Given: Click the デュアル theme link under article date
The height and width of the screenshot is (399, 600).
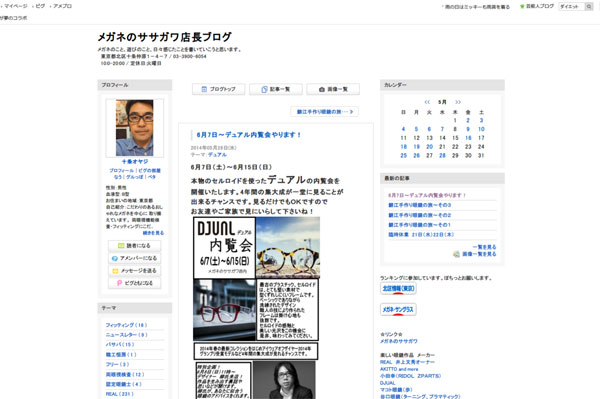Looking at the screenshot, I should click(217, 155).
